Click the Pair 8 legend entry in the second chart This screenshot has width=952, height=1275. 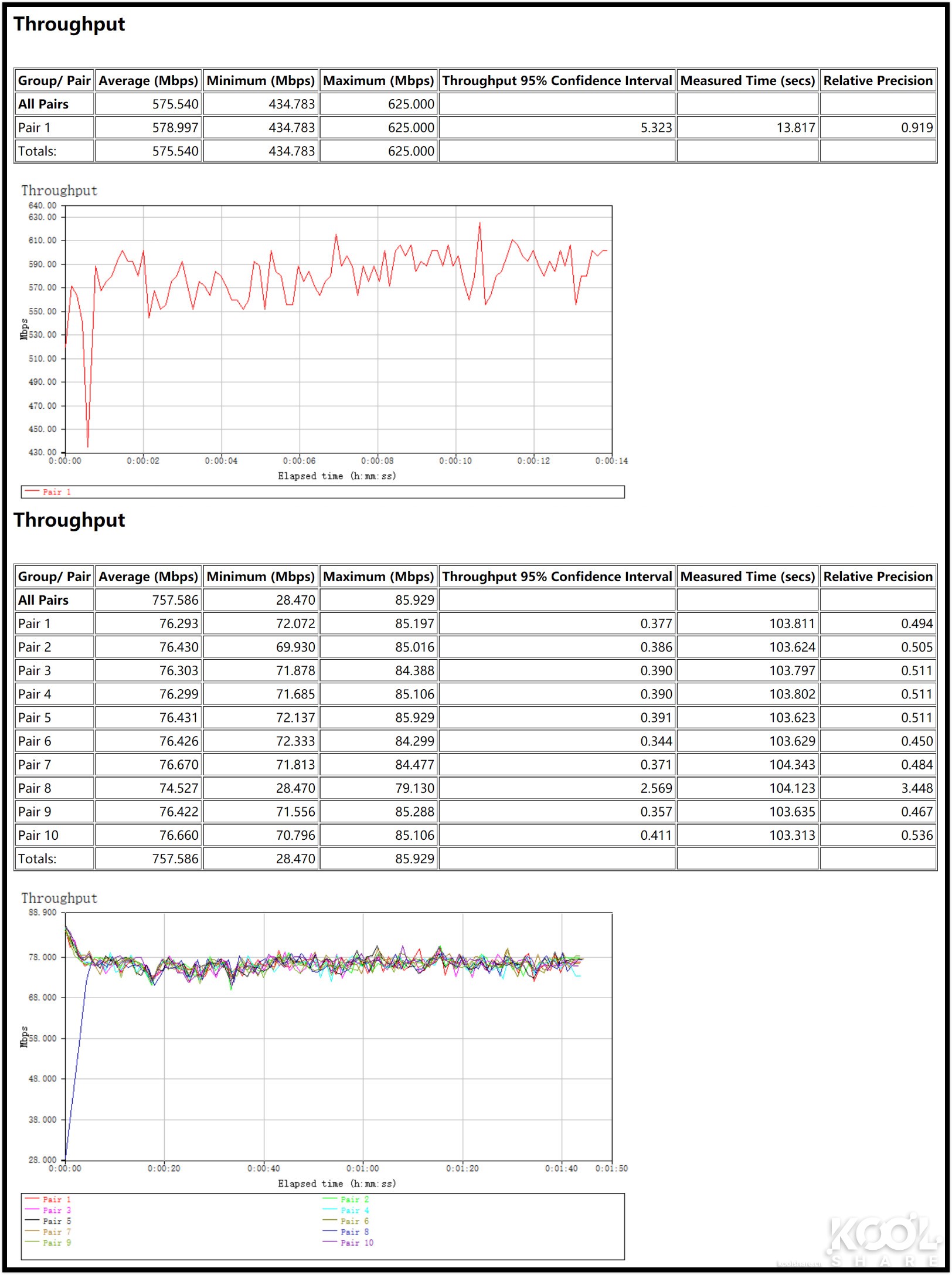pyautogui.click(x=346, y=1232)
